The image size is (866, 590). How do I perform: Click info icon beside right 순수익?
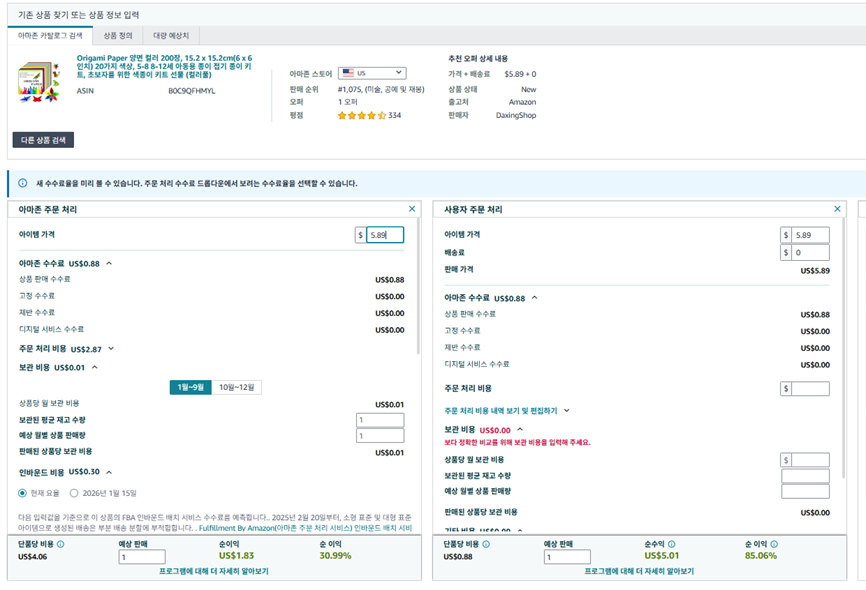tap(672, 544)
